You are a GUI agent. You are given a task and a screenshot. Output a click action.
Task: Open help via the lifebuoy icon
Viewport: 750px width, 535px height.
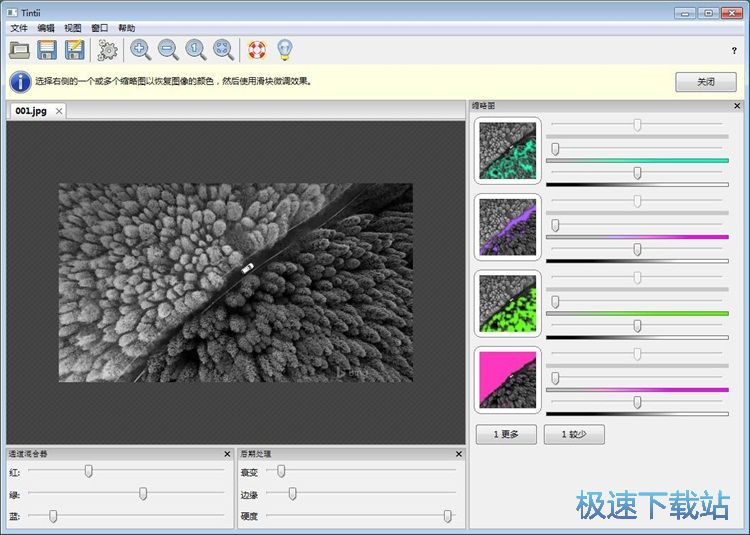[257, 49]
